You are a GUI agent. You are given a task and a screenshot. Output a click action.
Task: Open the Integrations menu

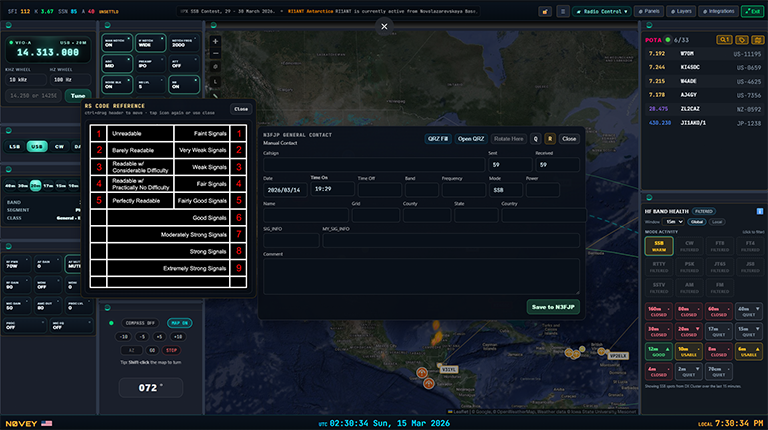[x=719, y=11]
